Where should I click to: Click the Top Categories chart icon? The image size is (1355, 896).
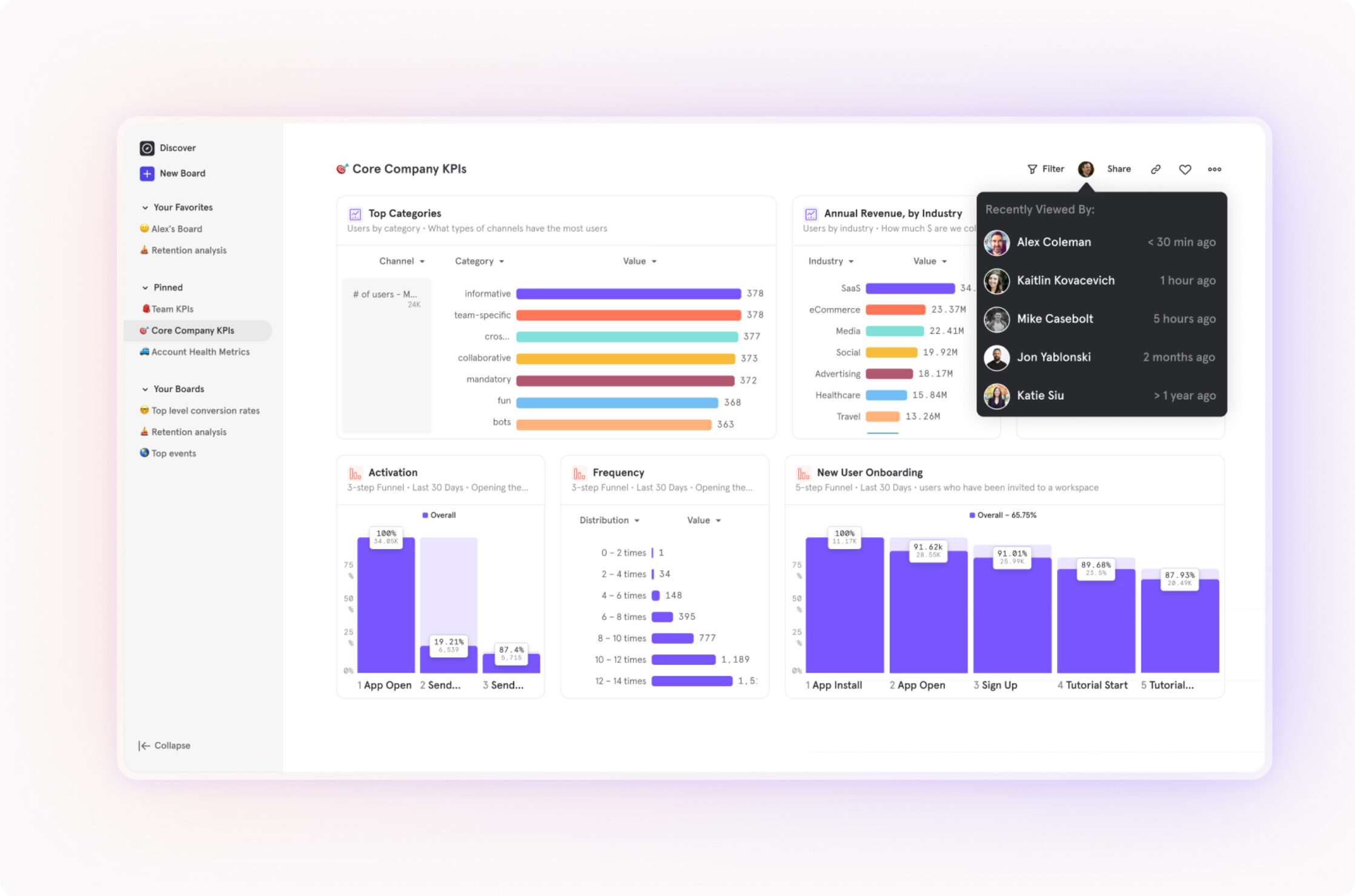click(x=355, y=214)
